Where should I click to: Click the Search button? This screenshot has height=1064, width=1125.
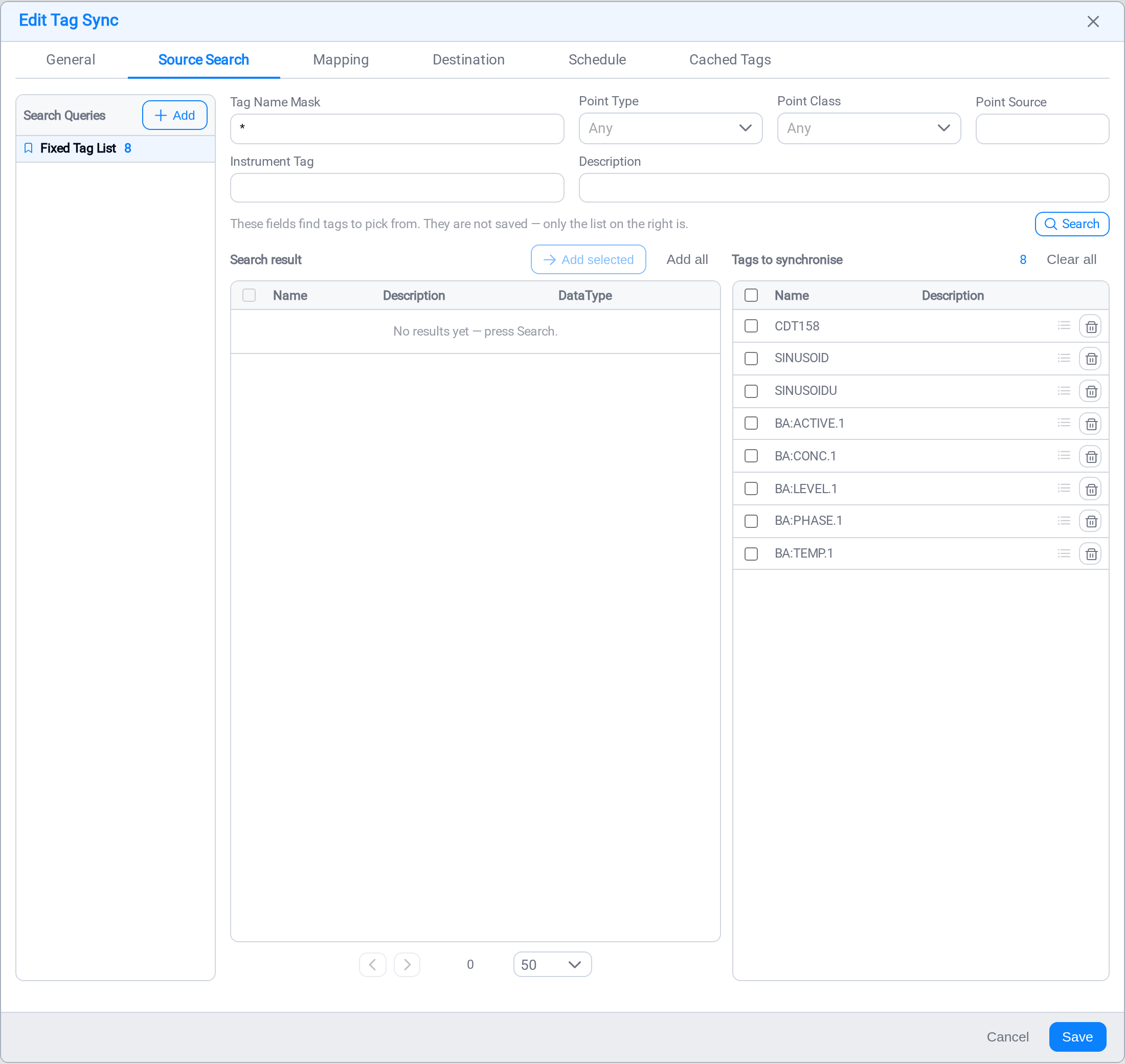click(x=1072, y=224)
